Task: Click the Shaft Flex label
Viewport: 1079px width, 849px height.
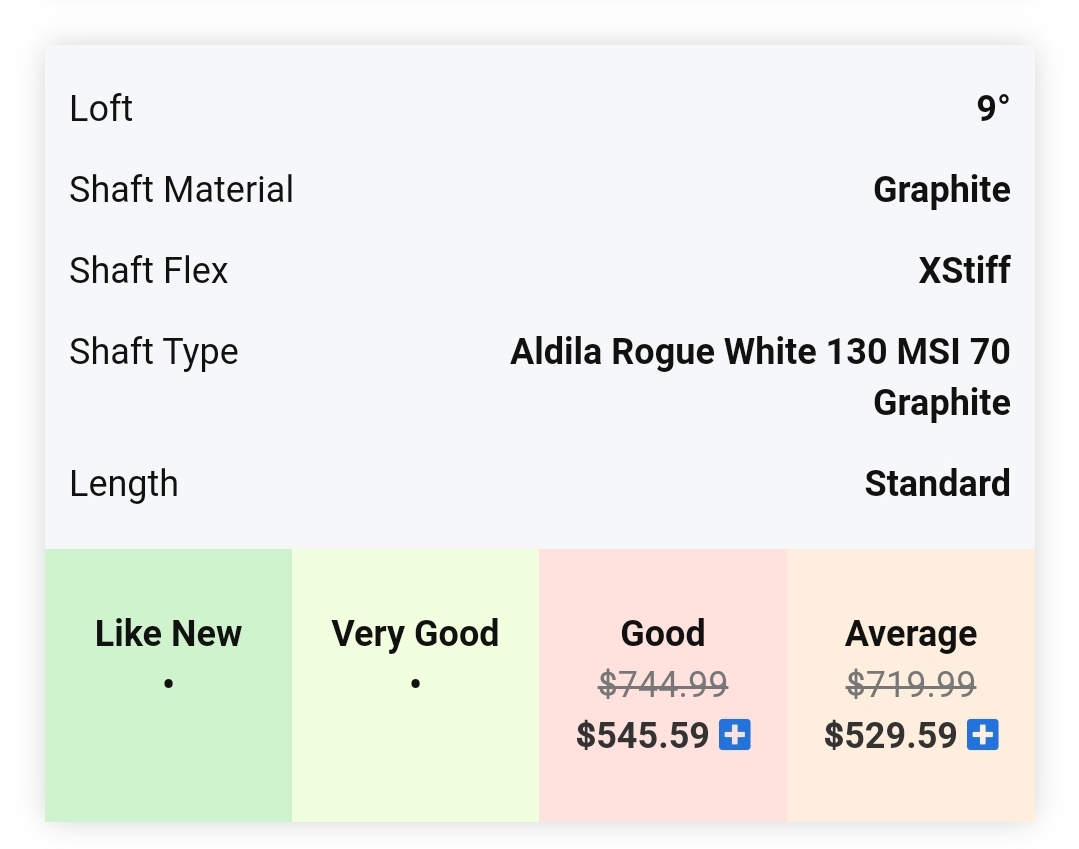Action: (x=149, y=271)
